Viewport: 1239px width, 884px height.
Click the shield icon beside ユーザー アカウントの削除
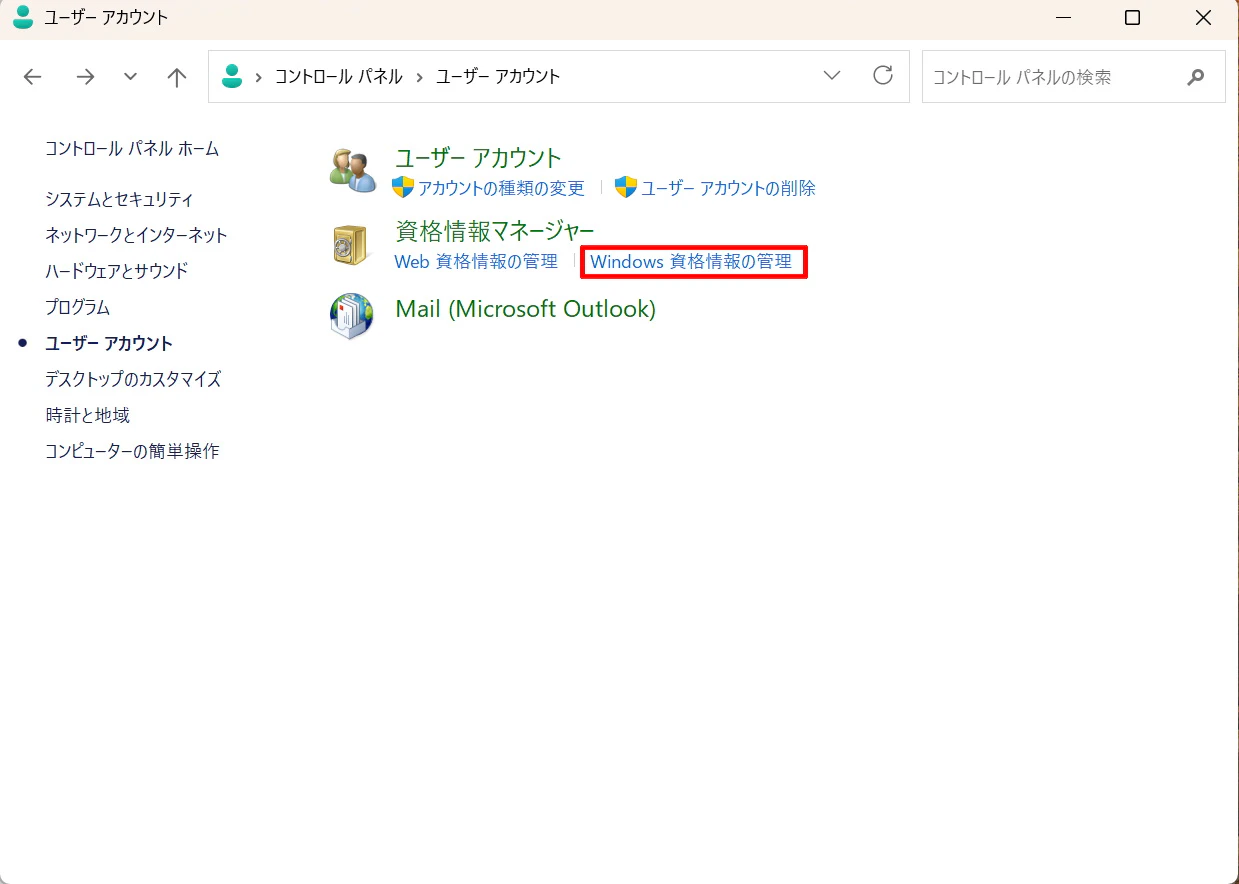pos(626,187)
